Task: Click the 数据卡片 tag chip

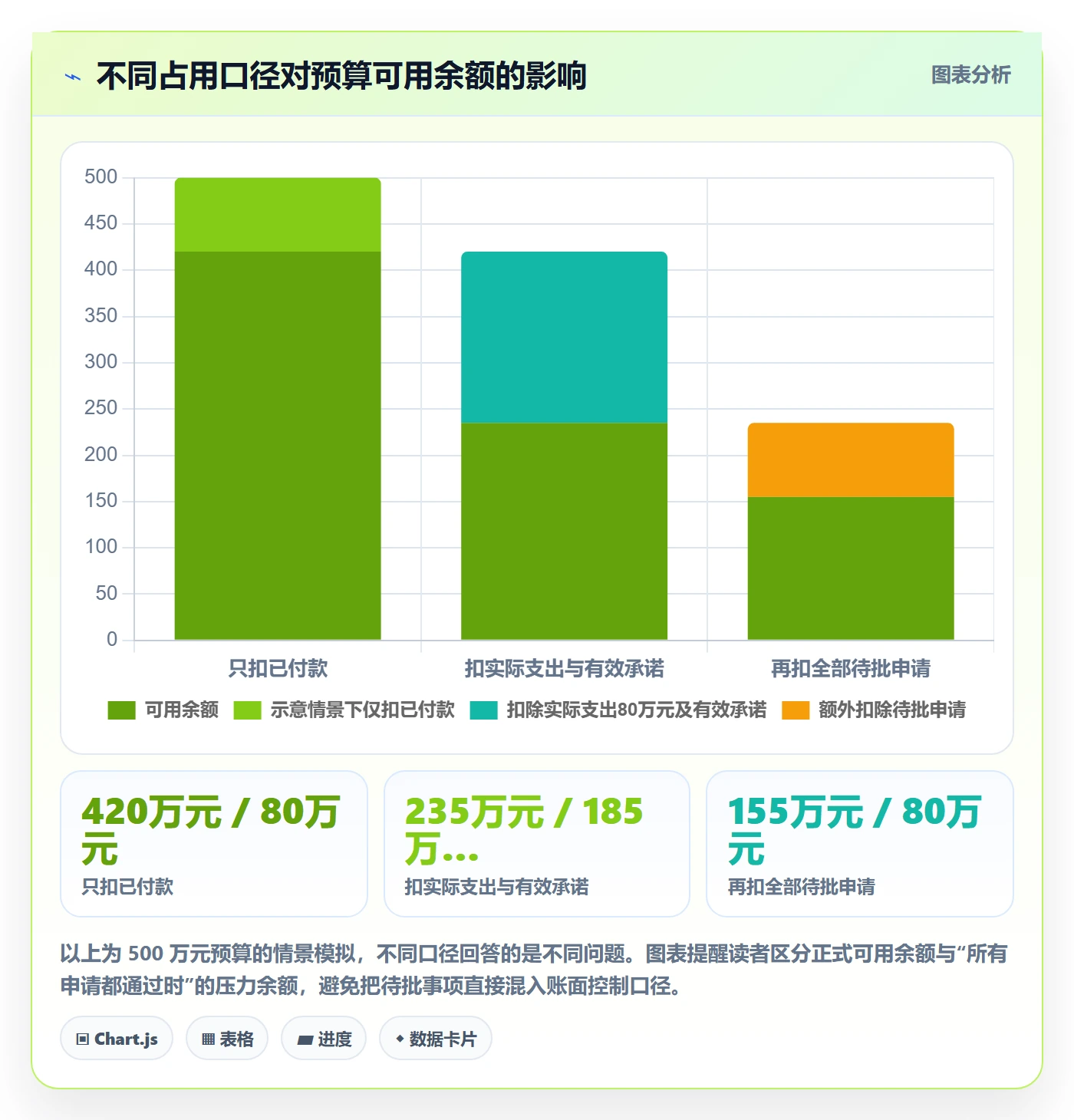Action: (436, 1039)
